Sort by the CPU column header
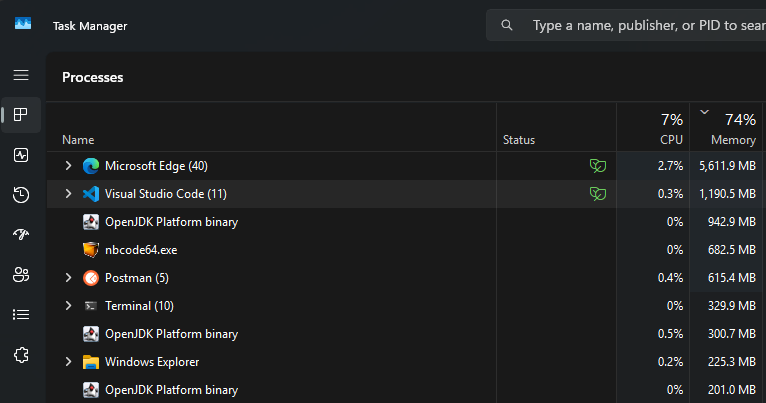766x403 pixels. pos(671,140)
